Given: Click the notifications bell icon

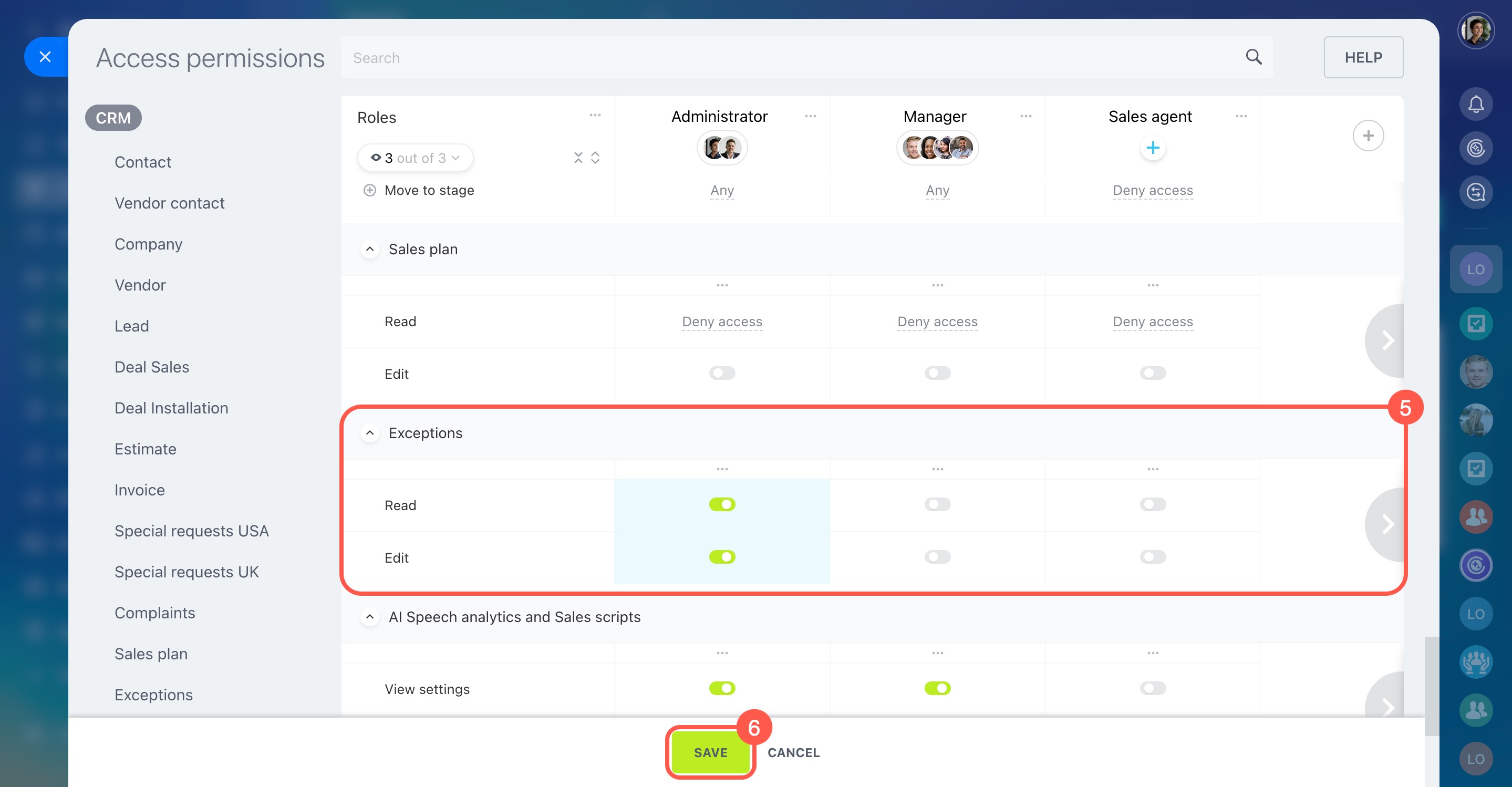Looking at the screenshot, I should pyautogui.click(x=1475, y=104).
